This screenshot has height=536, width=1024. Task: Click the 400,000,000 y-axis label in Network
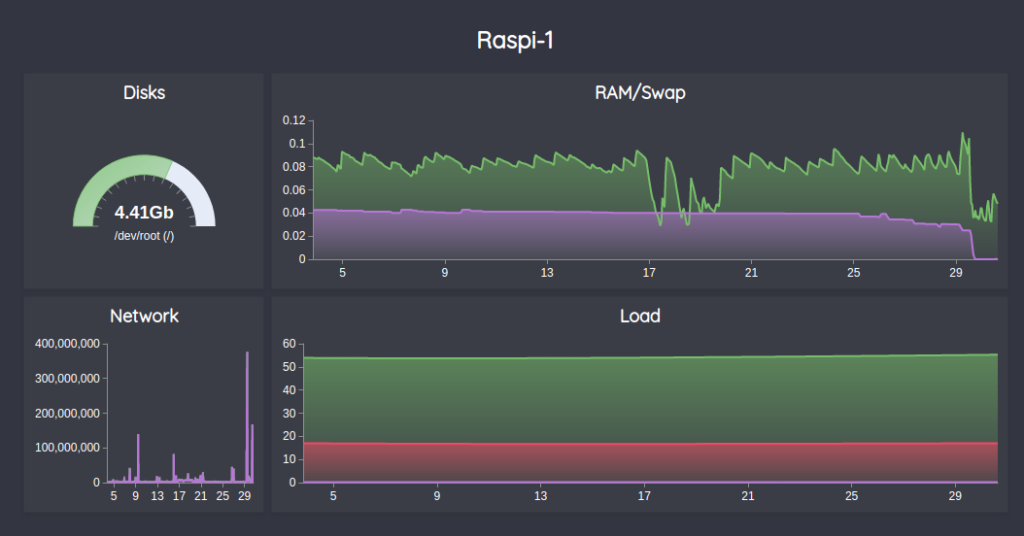pos(67,344)
